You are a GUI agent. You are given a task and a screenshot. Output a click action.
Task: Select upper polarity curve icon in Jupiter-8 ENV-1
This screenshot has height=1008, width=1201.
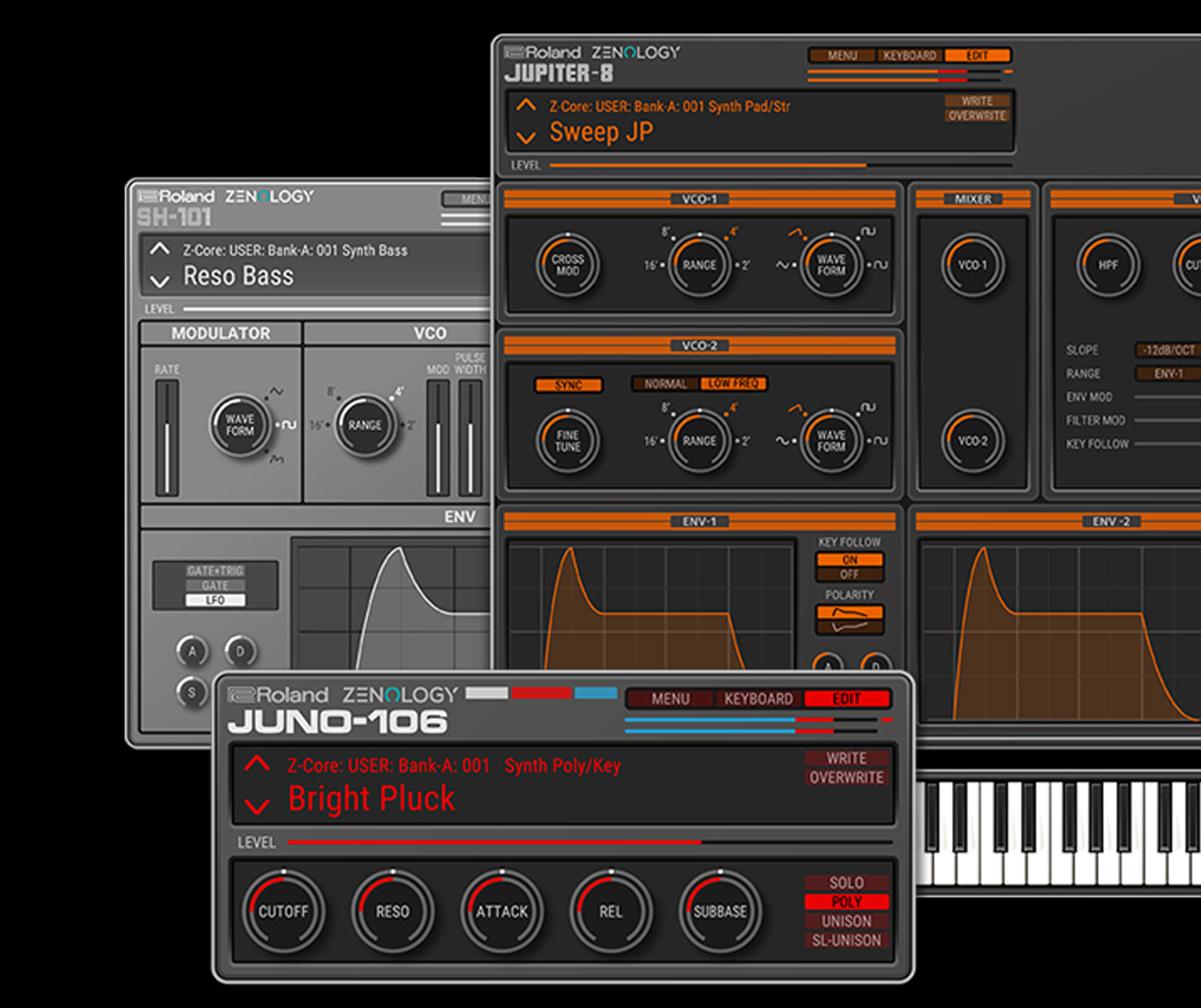click(x=850, y=612)
